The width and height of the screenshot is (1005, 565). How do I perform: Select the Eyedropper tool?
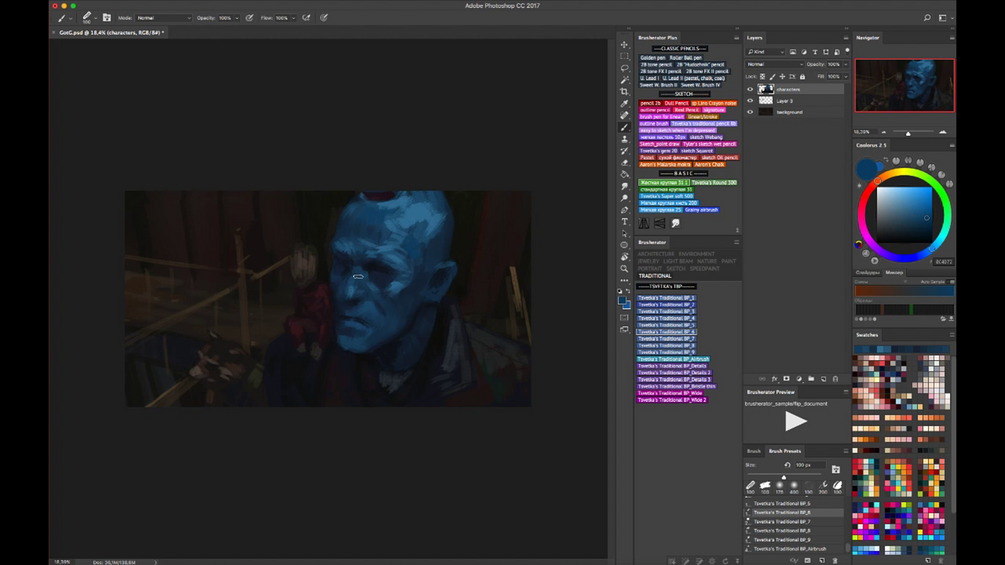click(x=624, y=104)
